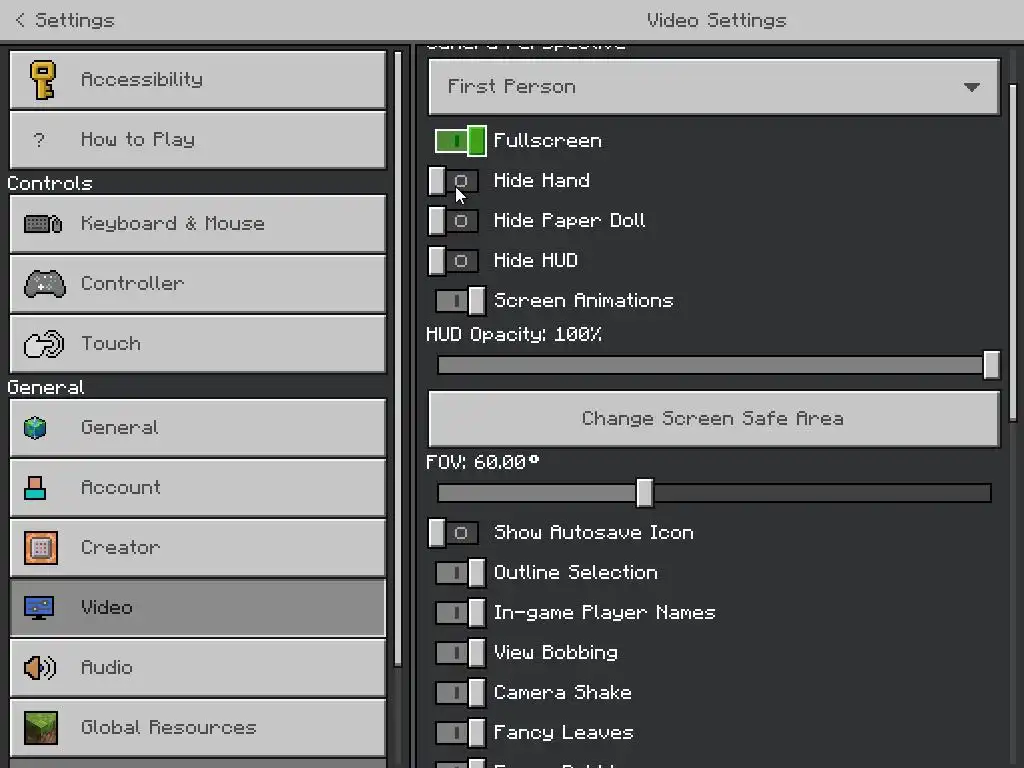Click the keyboard icon for Keyboard & Mouse
This screenshot has height=768, width=1024.
click(43, 224)
